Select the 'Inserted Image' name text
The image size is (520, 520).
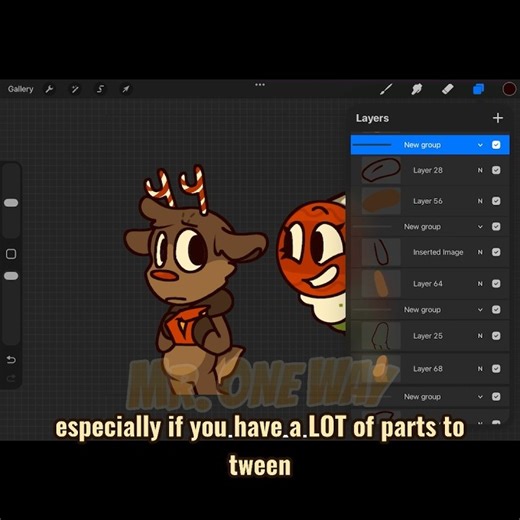point(438,252)
